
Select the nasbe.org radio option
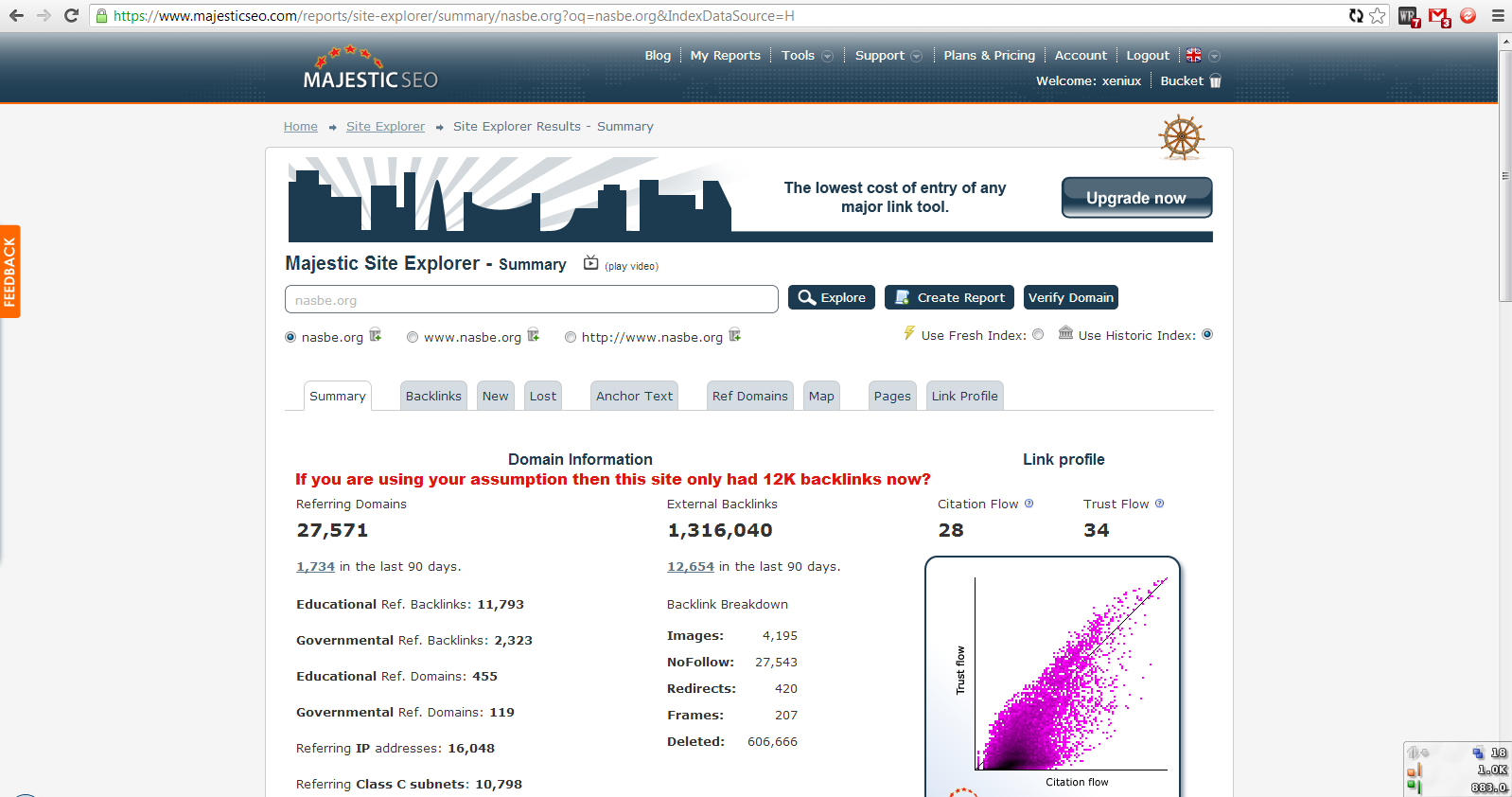290,337
